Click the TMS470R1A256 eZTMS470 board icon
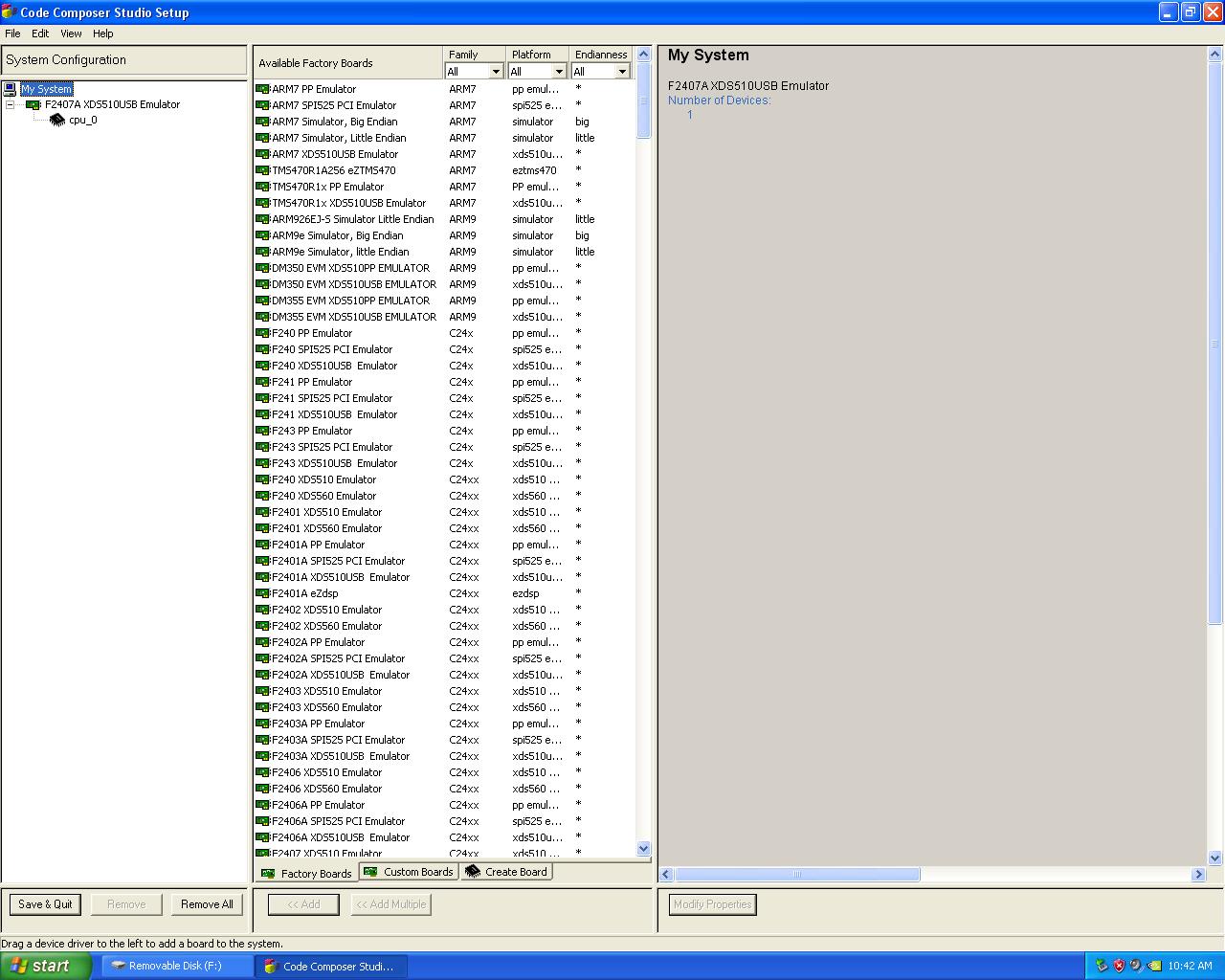Image resolution: width=1225 pixels, height=980 pixels. click(x=263, y=170)
